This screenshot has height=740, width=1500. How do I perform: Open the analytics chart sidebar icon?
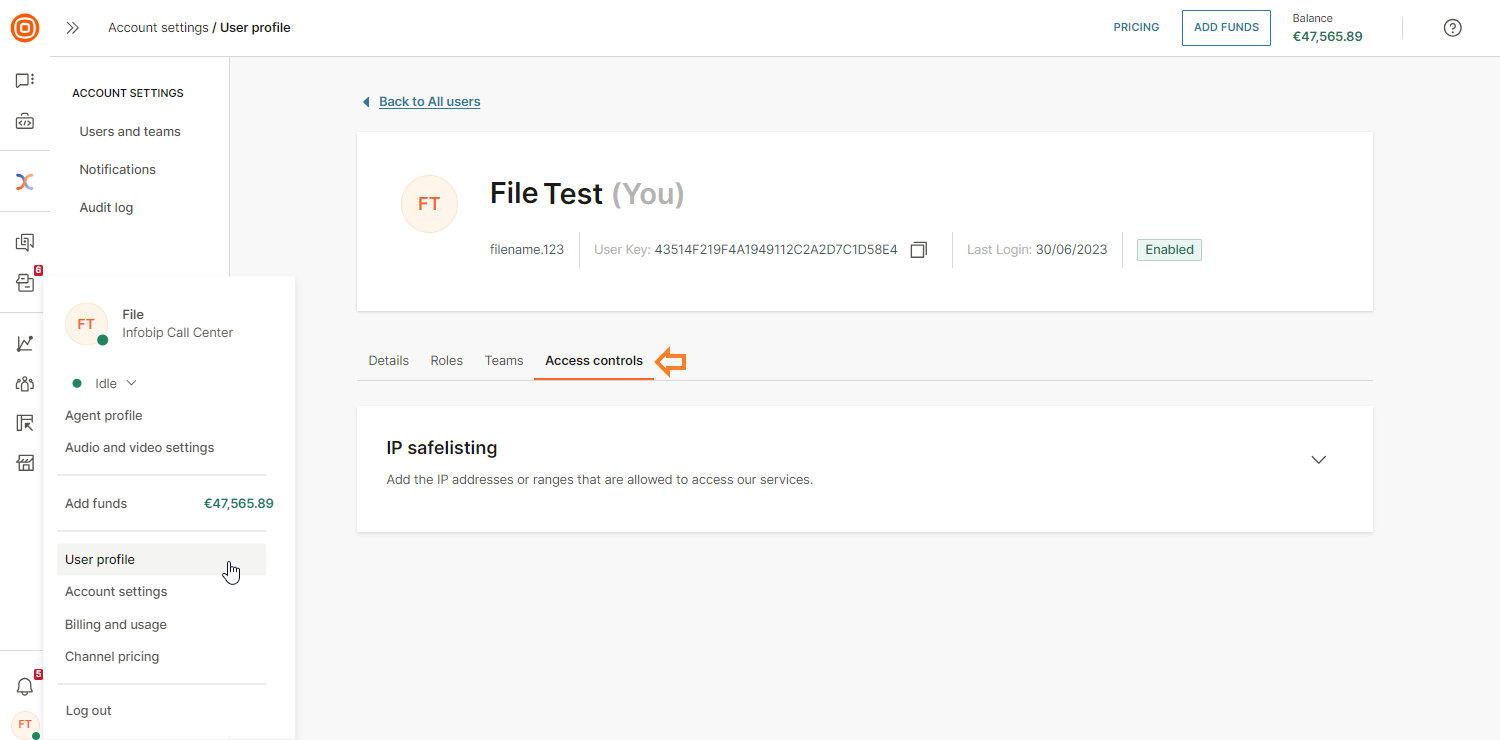pyautogui.click(x=25, y=344)
